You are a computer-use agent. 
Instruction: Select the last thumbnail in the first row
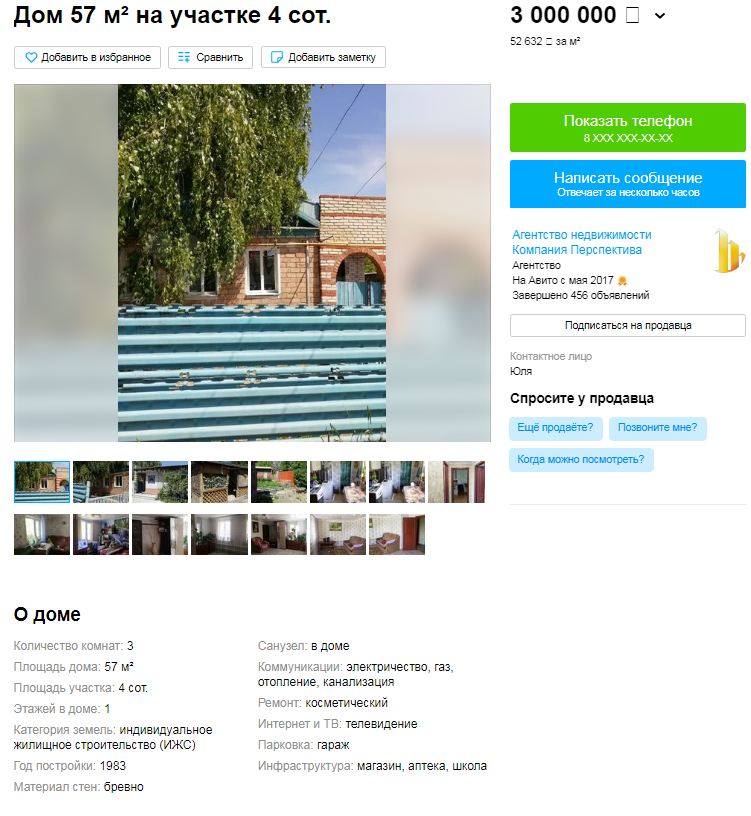pos(456,482)
